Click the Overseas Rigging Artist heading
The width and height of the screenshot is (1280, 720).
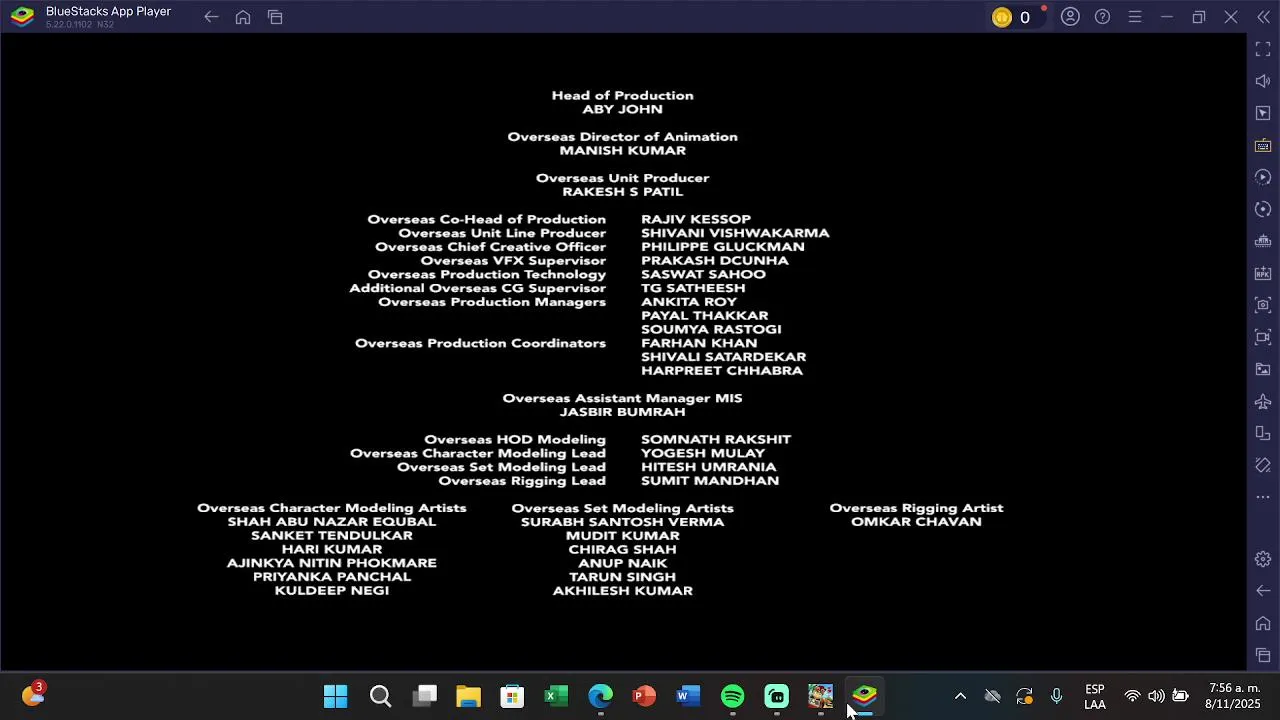[916, 508]
